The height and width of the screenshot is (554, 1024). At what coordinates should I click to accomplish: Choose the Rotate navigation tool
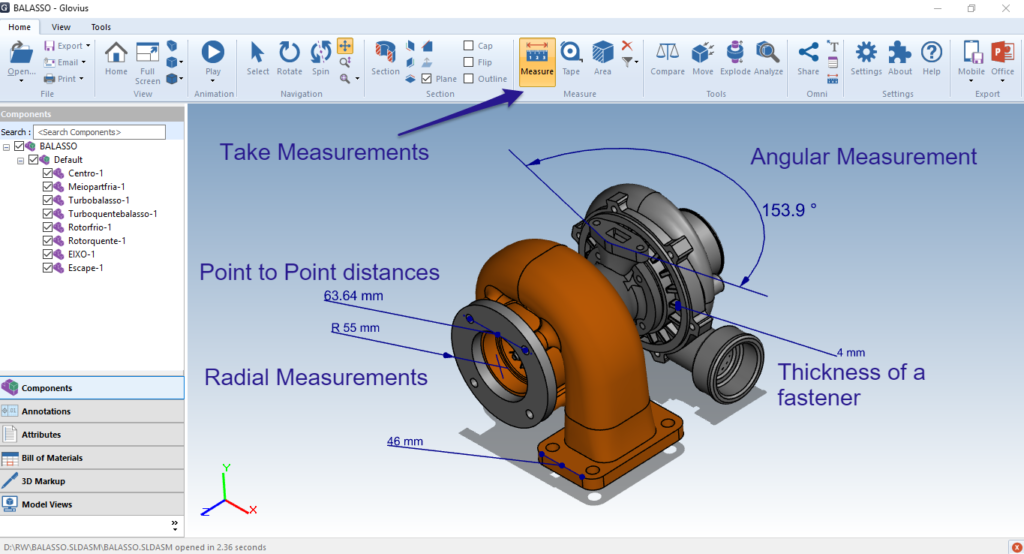pos(289,52)
